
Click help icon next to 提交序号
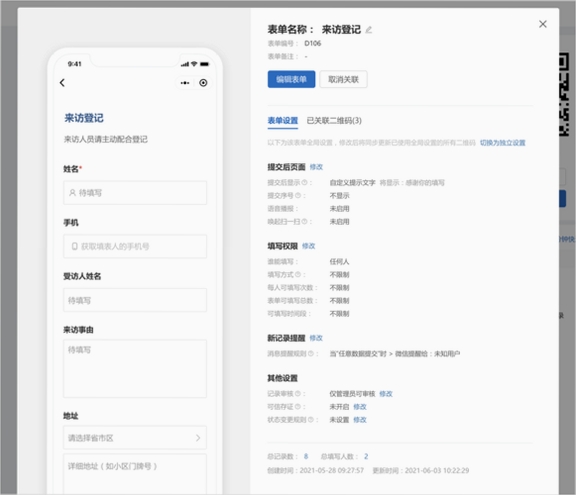[x=298, y=196]
